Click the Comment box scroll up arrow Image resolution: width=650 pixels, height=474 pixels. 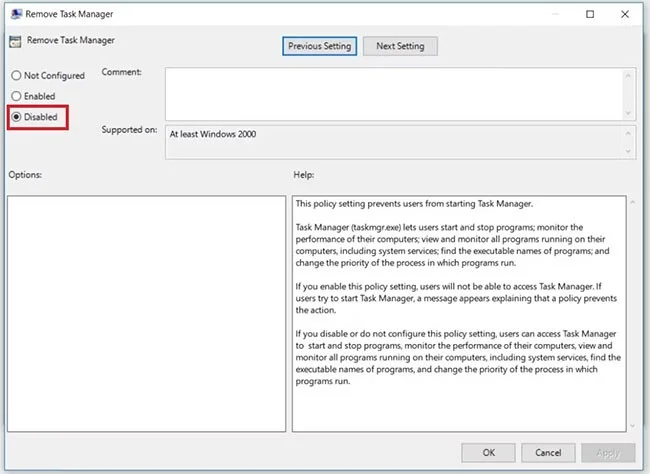tap(628, 75)
